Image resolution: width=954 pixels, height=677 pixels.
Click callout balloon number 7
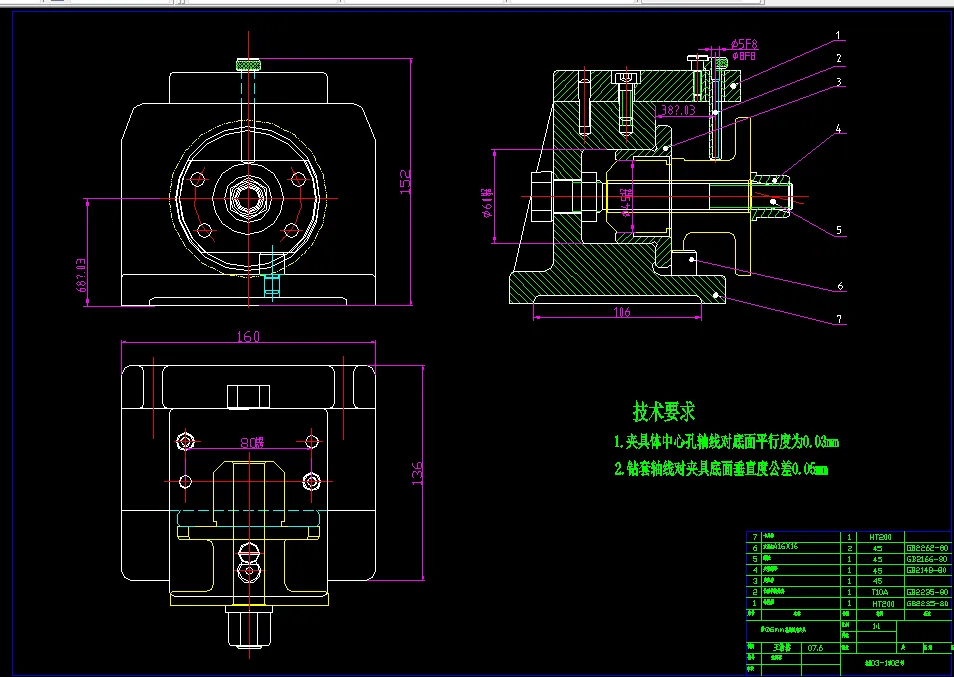(x=839, y=319)
